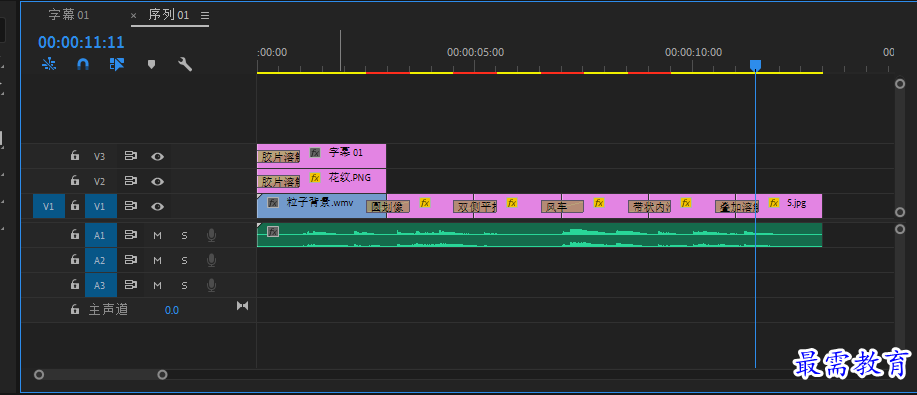Hide track V2 output with eye icon
This screenshot has height=395, width=917.
click(157, 181)
